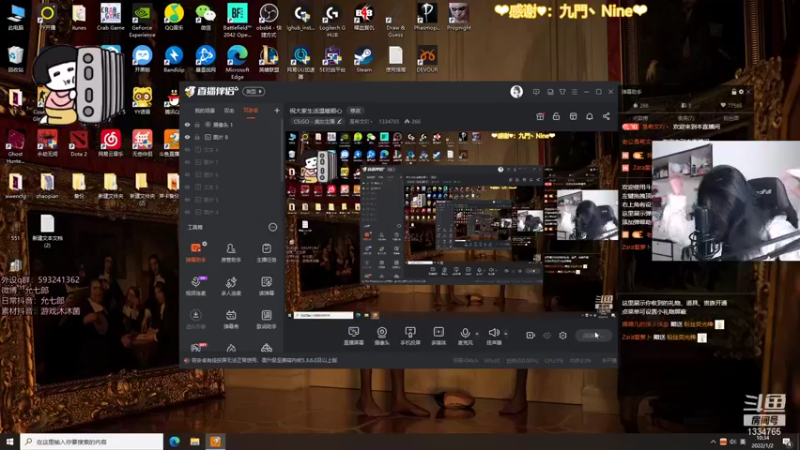800x450 pixels.
Task: Toggle lock on 图片 8 layer
Action: (x=197, y=137)
